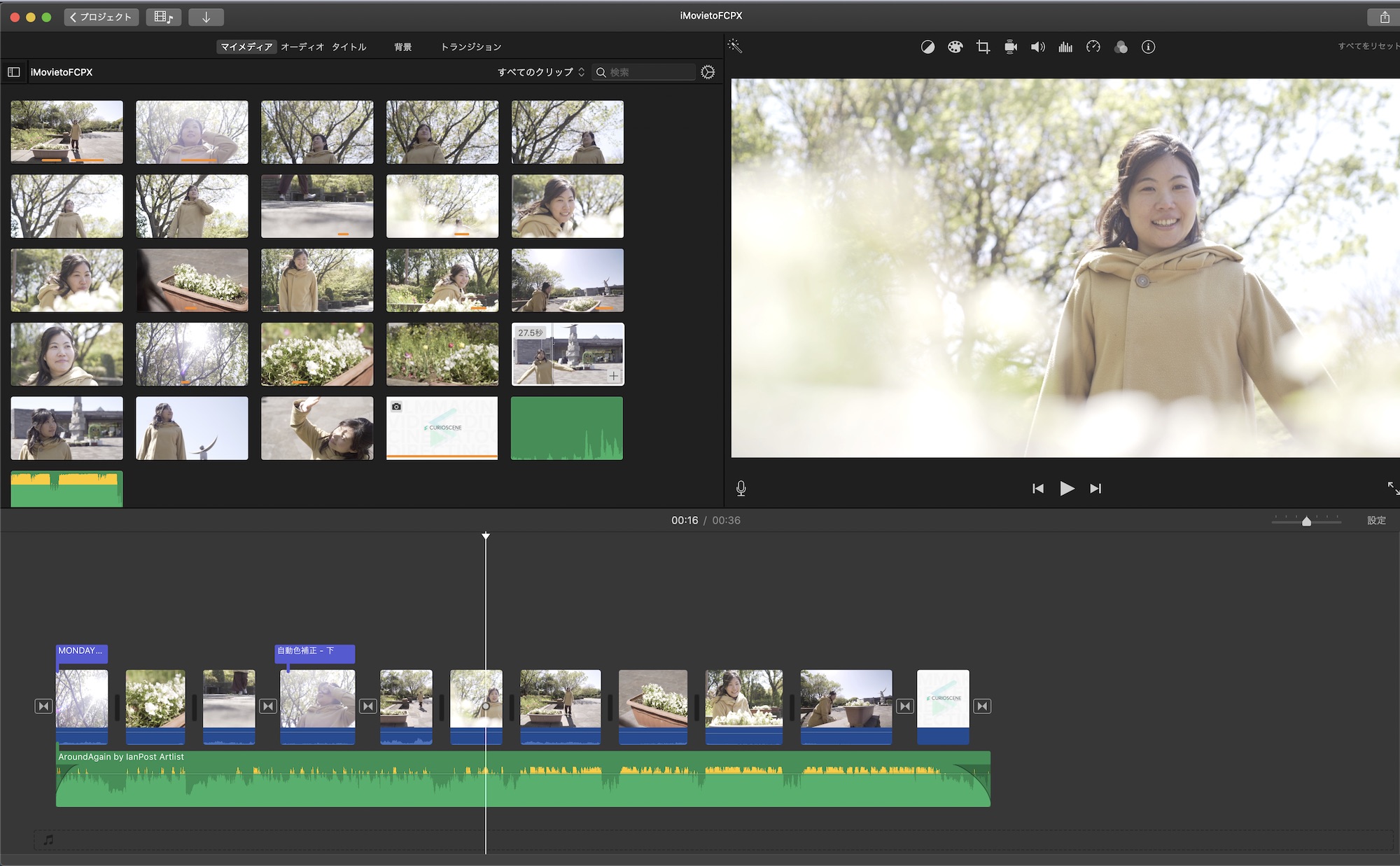Open the volume adjustment control
The image size is (1400, 866).
click(x=1037, y=47)
